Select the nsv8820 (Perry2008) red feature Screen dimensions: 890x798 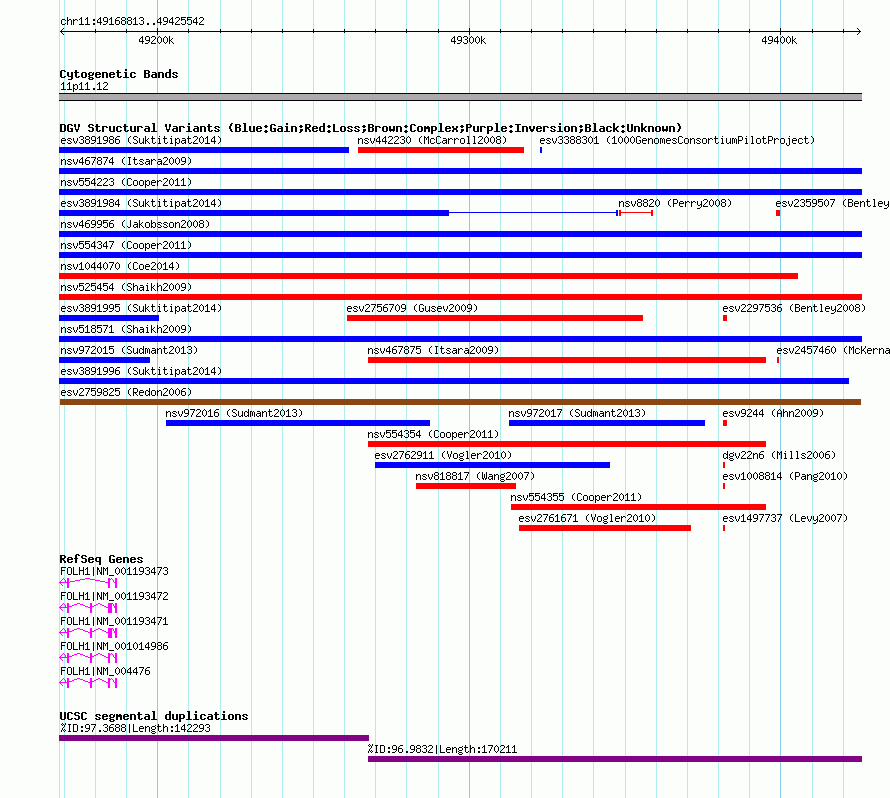636,213
